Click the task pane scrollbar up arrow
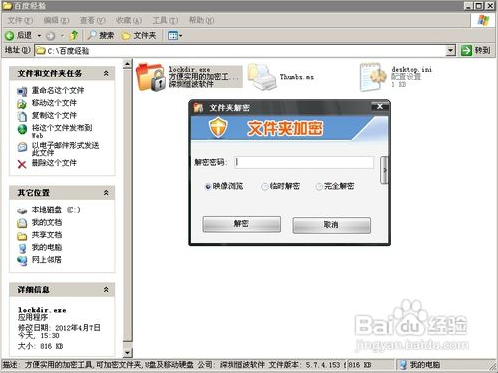498x373 pixels. pyautogui.click(x=127, y=64)
